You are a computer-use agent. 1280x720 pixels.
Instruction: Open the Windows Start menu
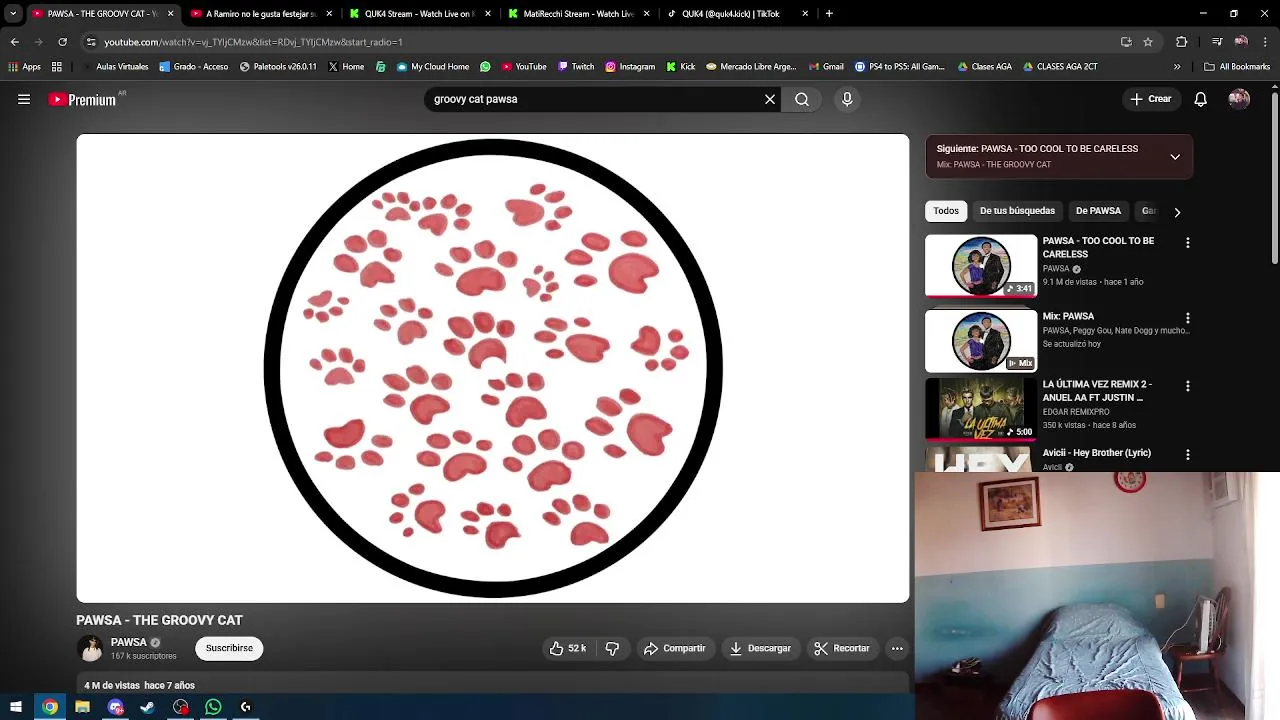pos(16,707)
